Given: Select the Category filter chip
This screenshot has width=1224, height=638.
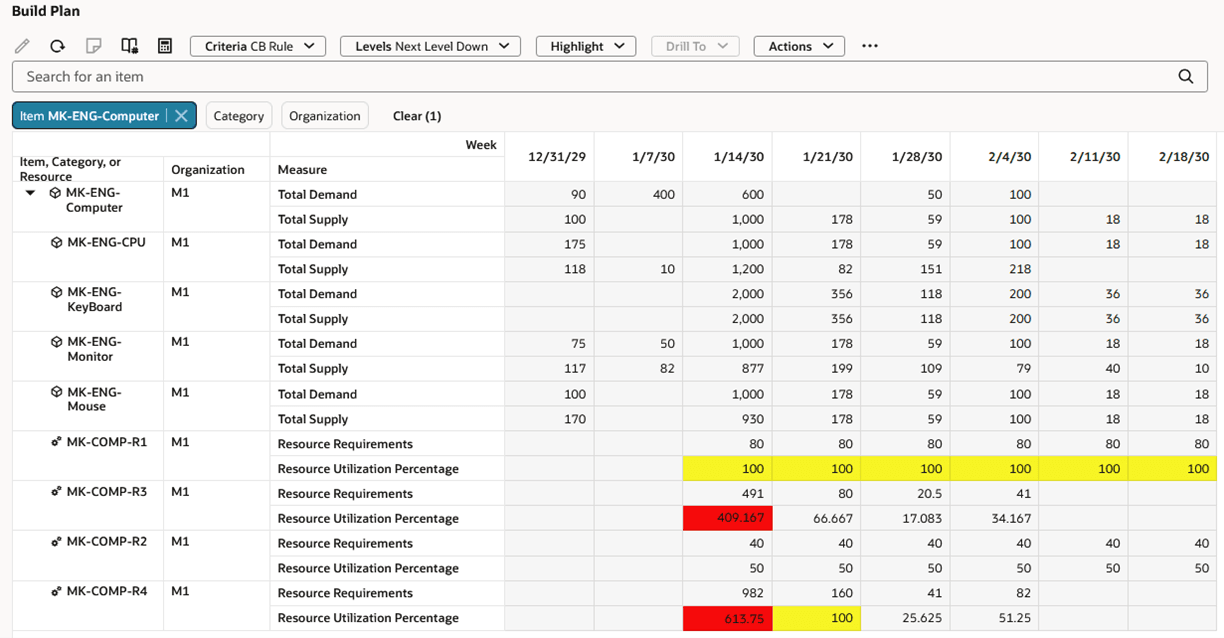Looking at the screenshot, I should click(239, 116).
